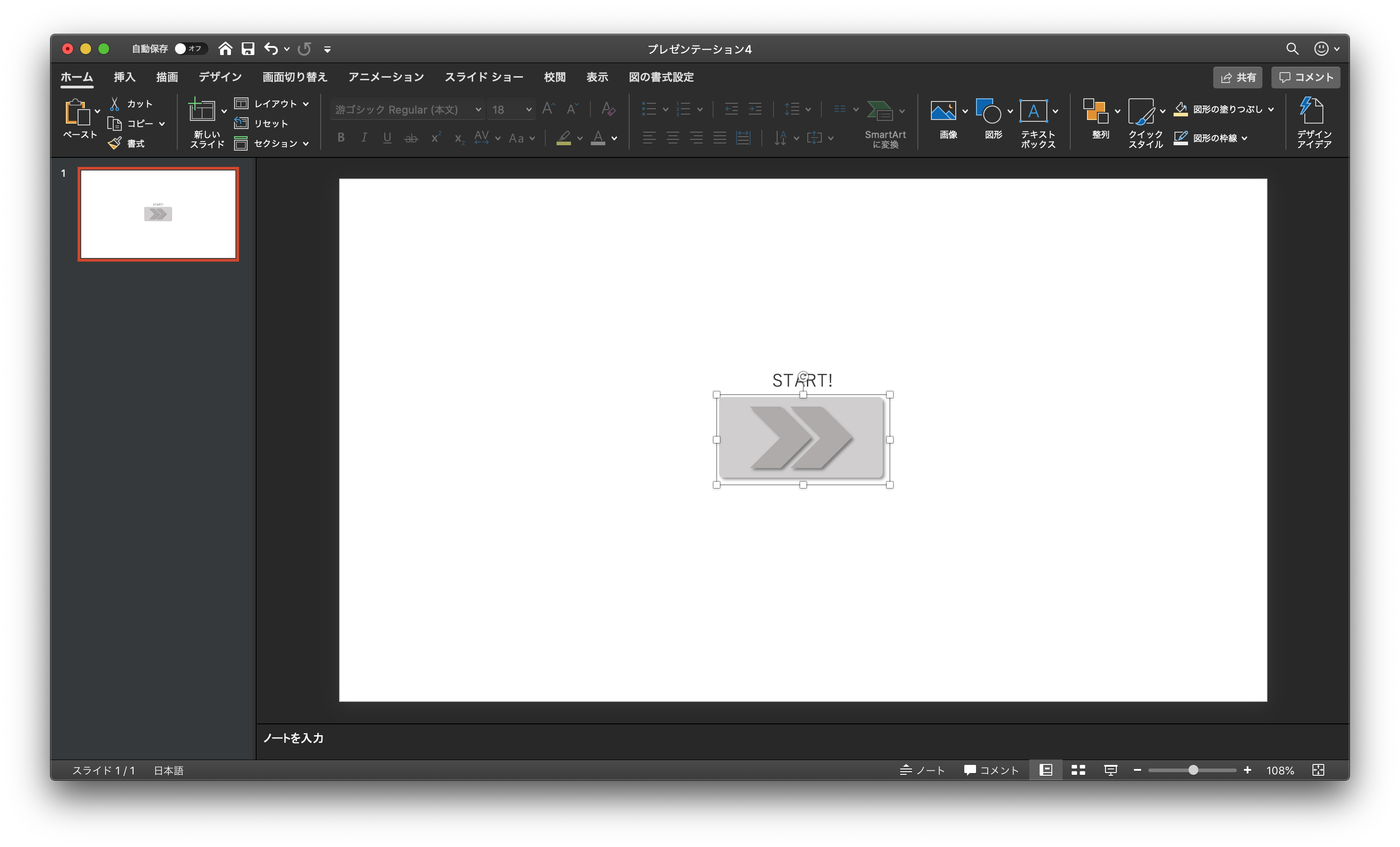
Task: Click the zoom slider handle
Action: click(x=1193, y=770)
